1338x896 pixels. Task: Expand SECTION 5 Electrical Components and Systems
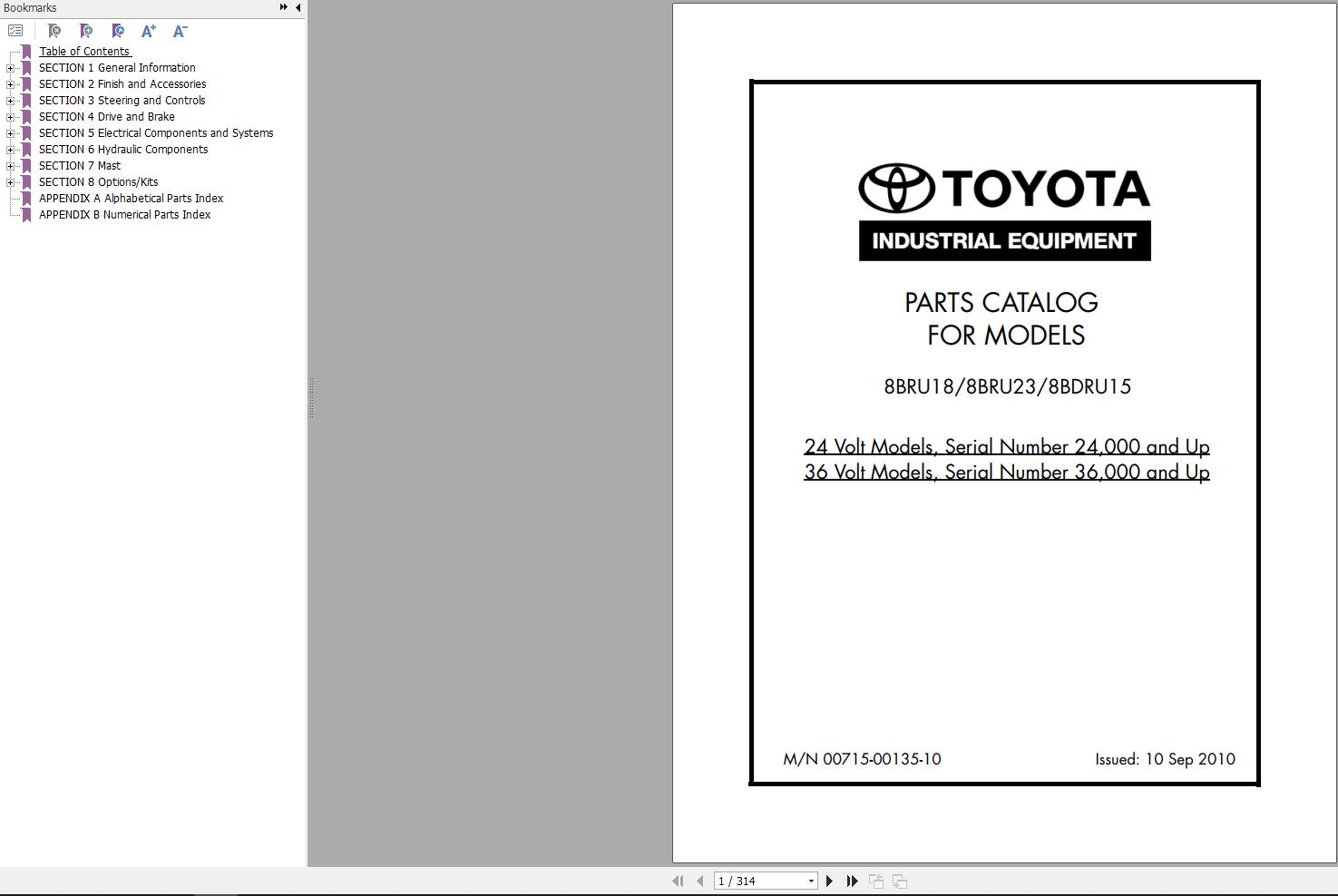pos(10,133)
